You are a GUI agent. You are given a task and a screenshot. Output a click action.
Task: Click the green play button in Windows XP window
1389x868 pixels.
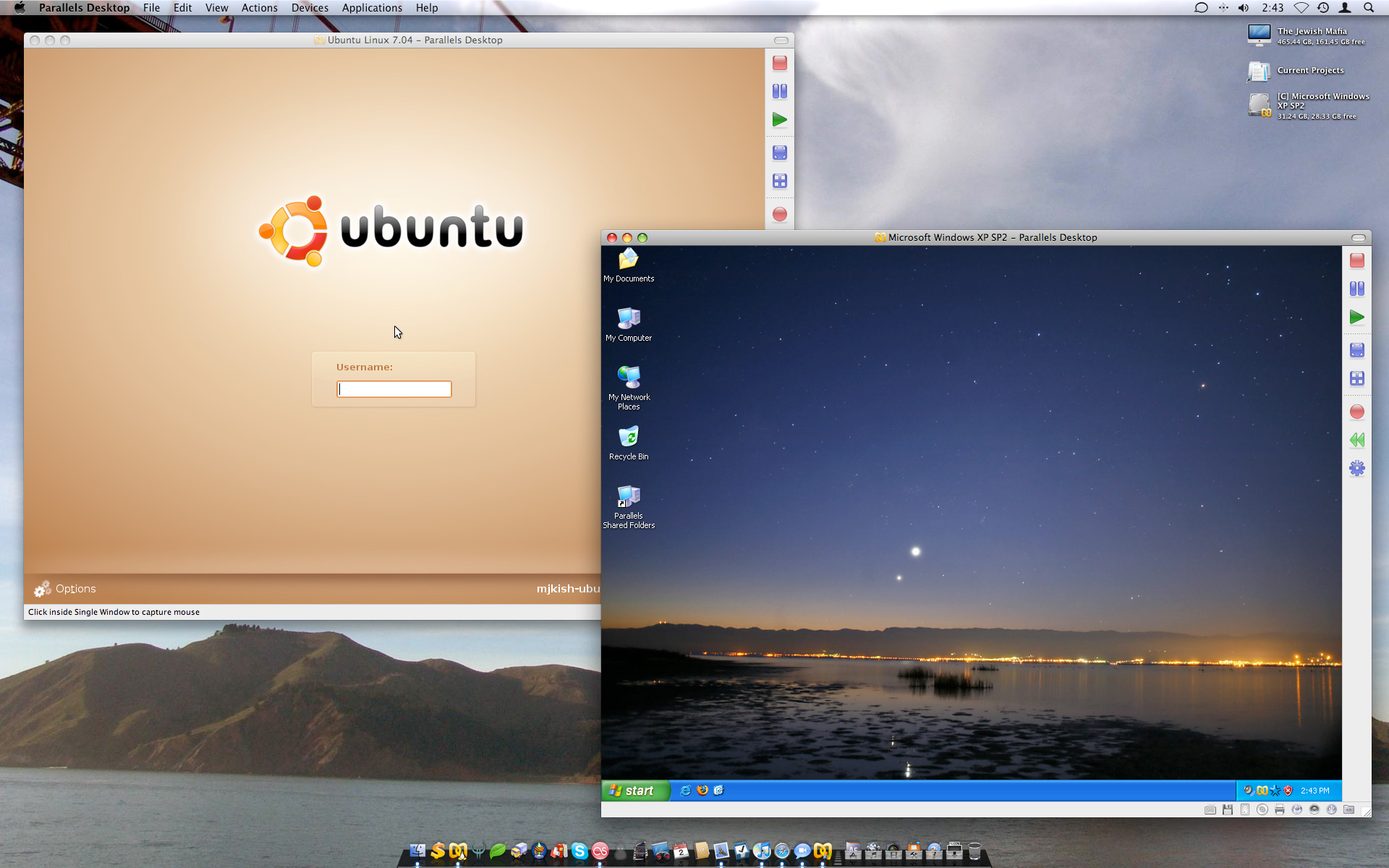[1356, 317]
